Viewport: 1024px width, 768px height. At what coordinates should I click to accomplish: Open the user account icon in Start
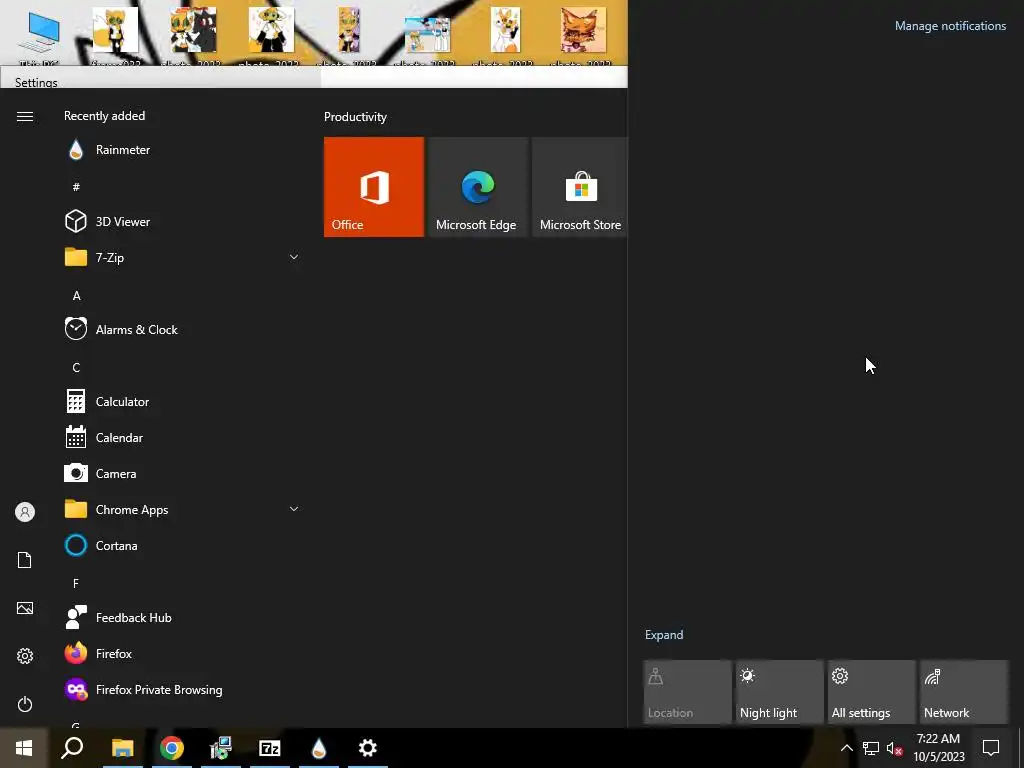[x=25, y=512]
